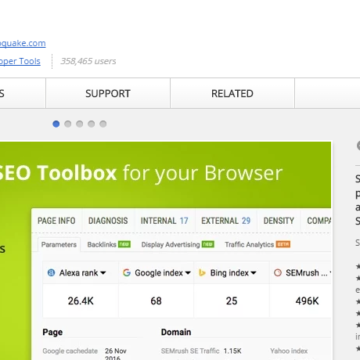Click the Domain section heading

[176, 332]
